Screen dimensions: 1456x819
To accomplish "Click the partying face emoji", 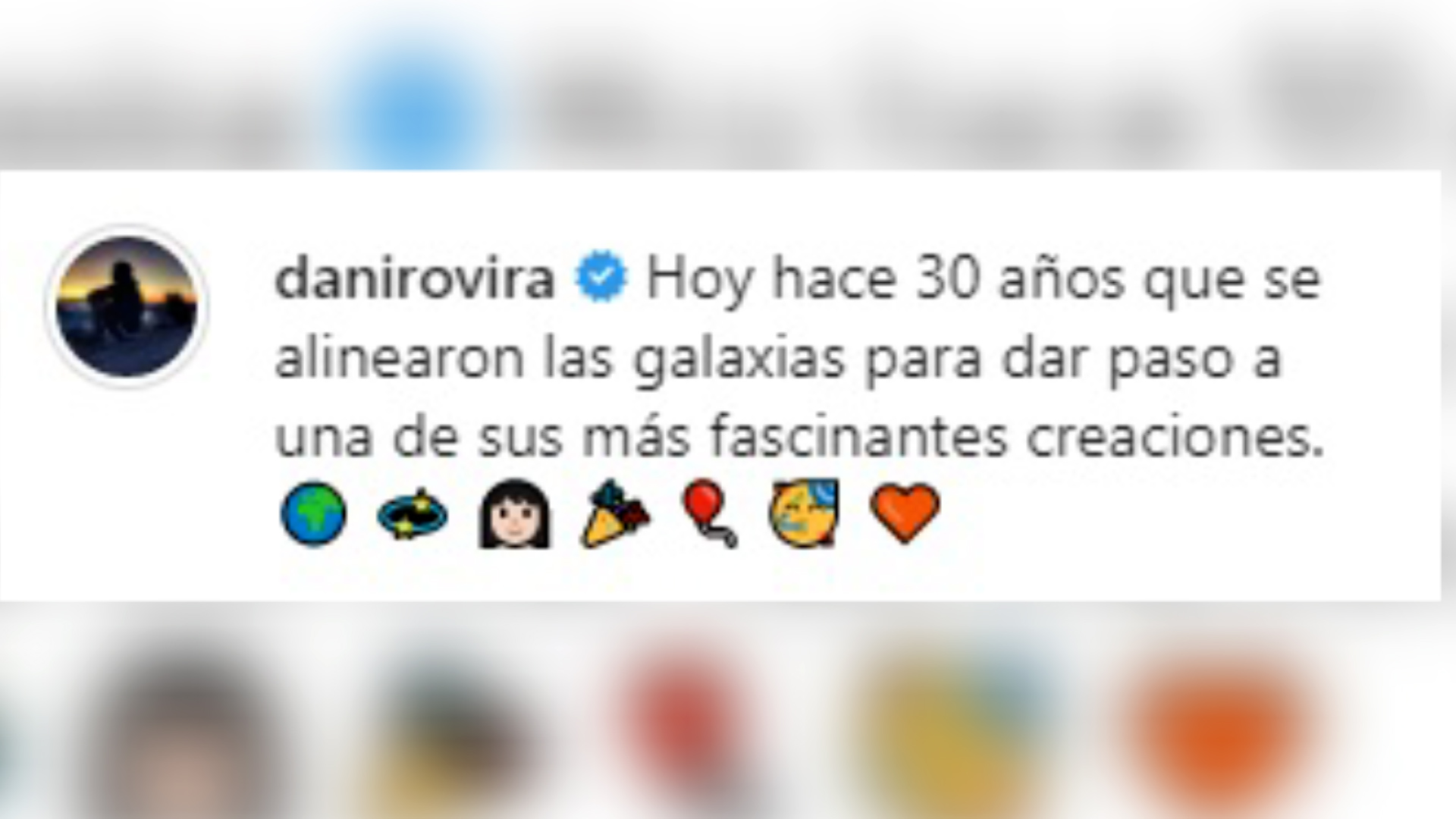I will pyautogui.click(x=804, y=513).
